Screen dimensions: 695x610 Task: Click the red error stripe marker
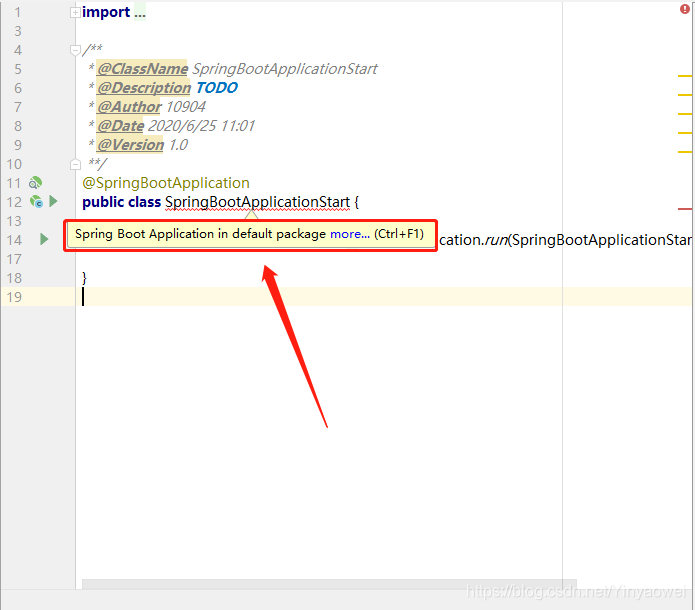pyautogui.click(x=685, y=209)
